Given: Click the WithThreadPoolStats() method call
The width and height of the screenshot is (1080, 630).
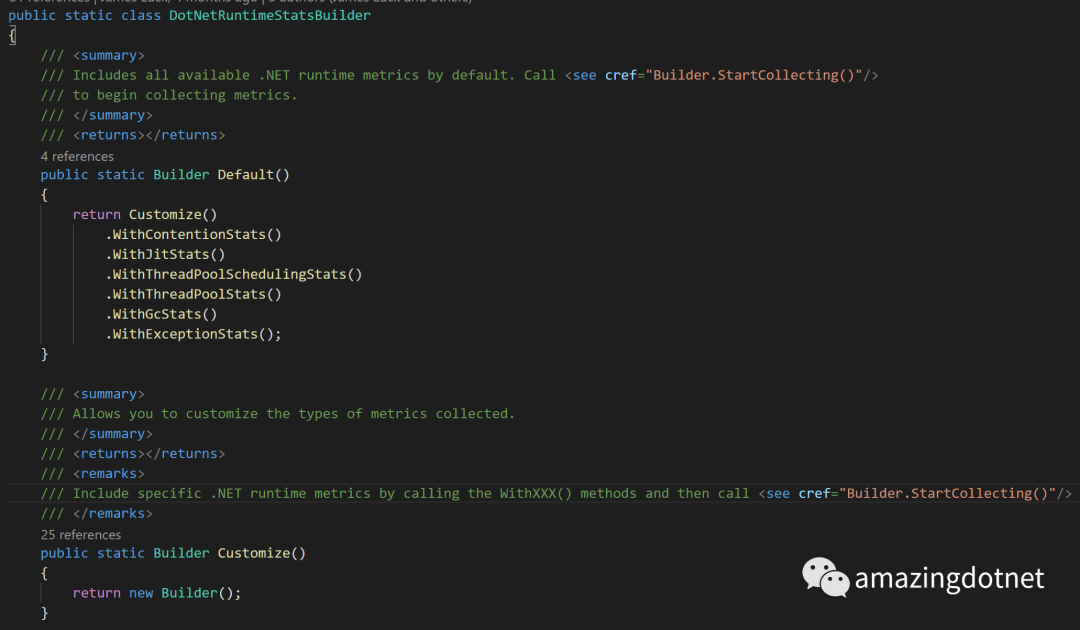Looking at the screenshot, I should pyautogui.click(x=194, y=294).
